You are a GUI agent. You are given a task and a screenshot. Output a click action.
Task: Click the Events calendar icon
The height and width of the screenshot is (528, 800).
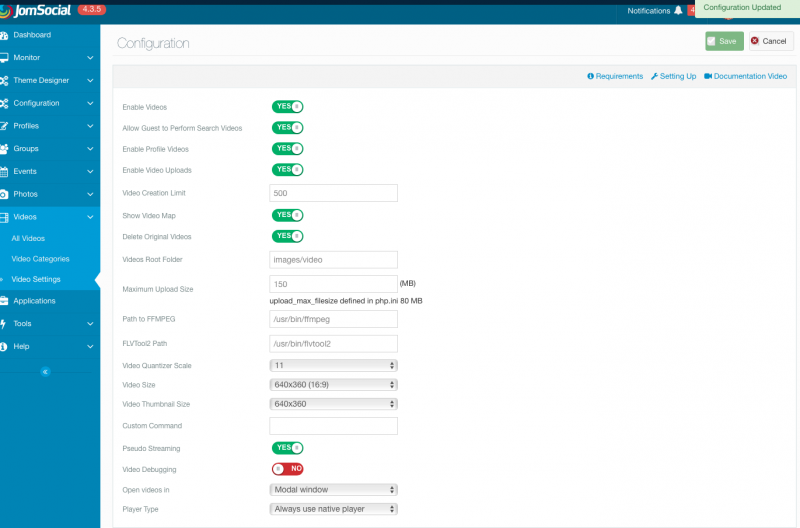click(4, 171)
